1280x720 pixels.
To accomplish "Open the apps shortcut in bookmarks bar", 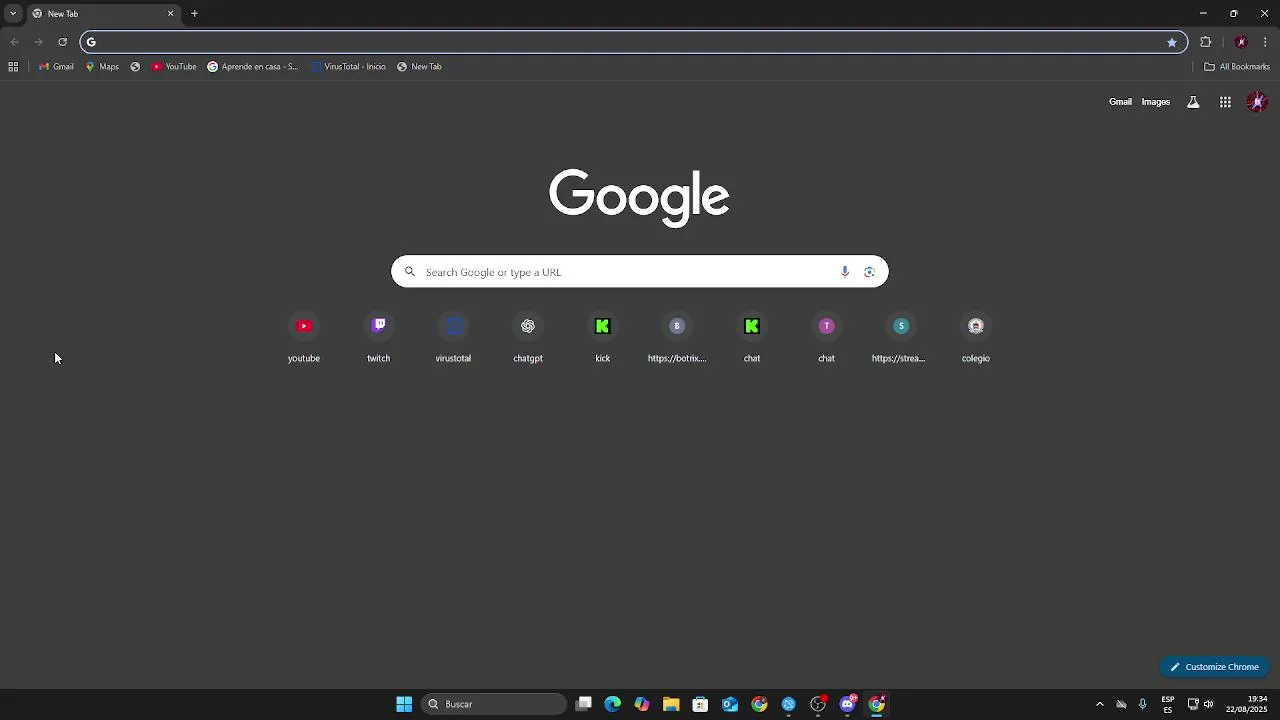I will point(13,67).
